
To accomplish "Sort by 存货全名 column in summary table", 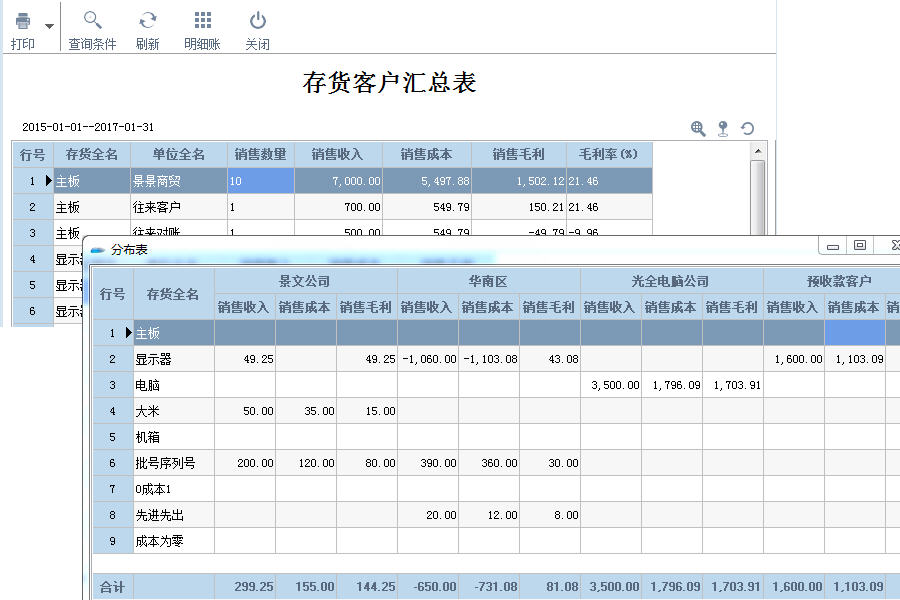I will [x=92, y=154].
